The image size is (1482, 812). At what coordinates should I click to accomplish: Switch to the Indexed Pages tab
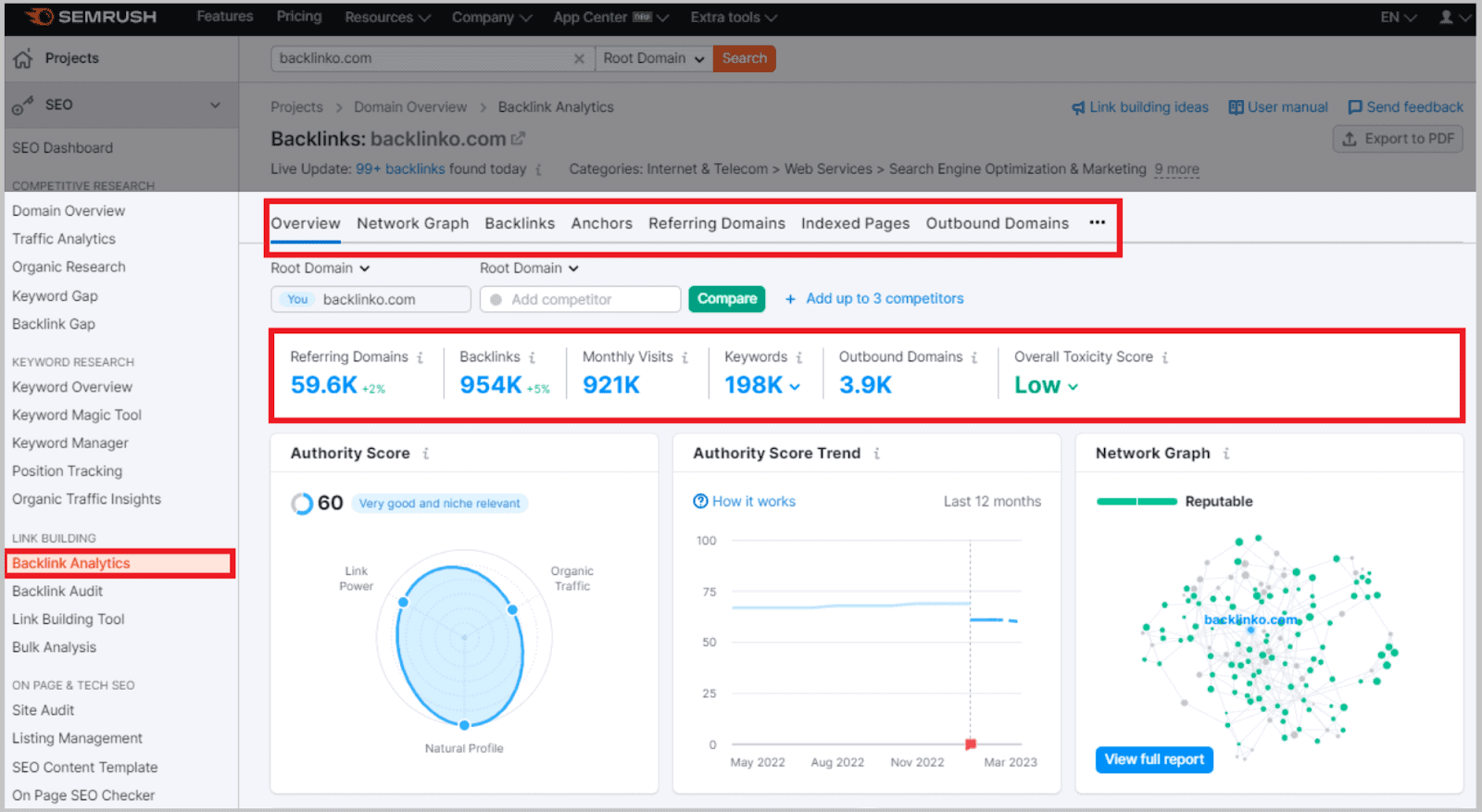pos(856,223)
